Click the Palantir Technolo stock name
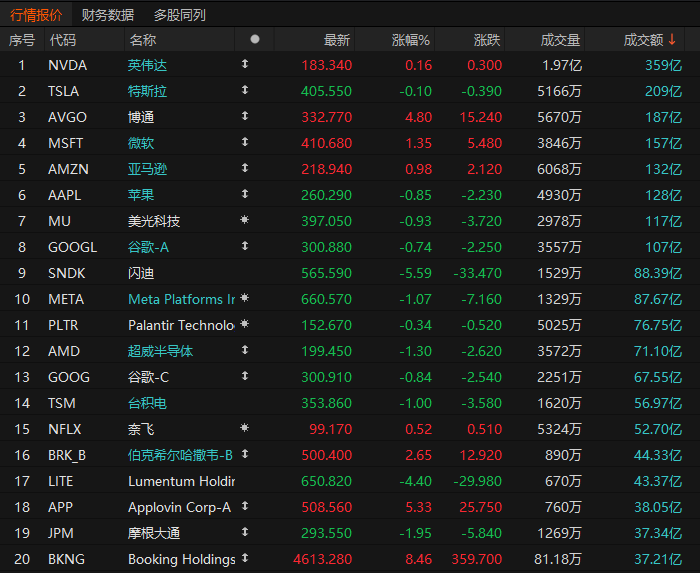 click(181, 325)
